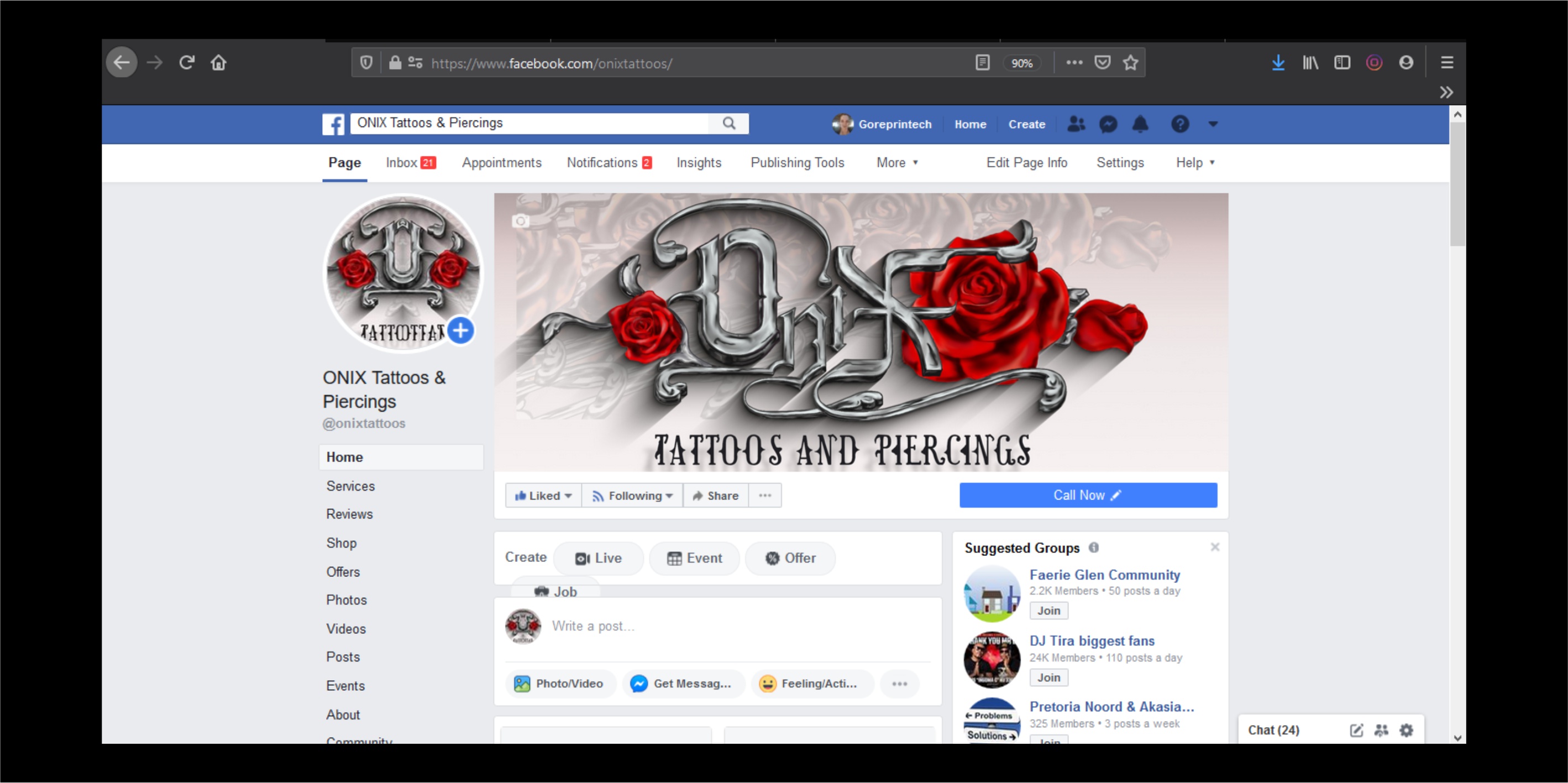
Task: Open the Publishing Tools tab
Action: point(798,162)
